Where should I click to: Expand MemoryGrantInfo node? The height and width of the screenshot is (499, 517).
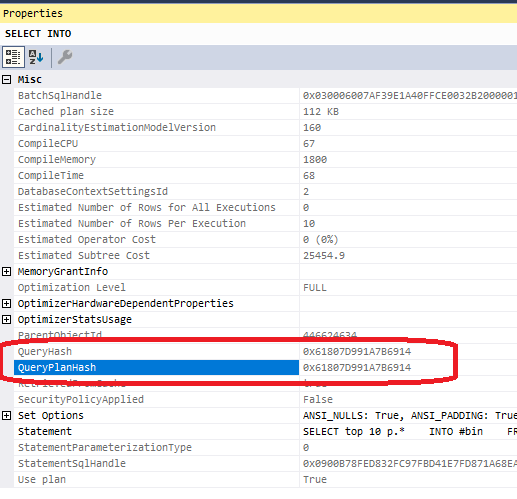pyautogui.click(x=6, y=272)
